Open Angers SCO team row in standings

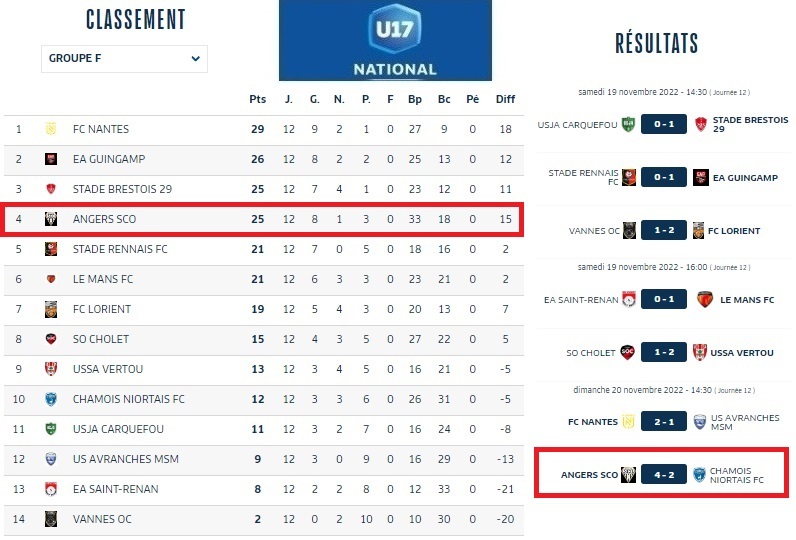pyautogui.click(x=104, y=219)
